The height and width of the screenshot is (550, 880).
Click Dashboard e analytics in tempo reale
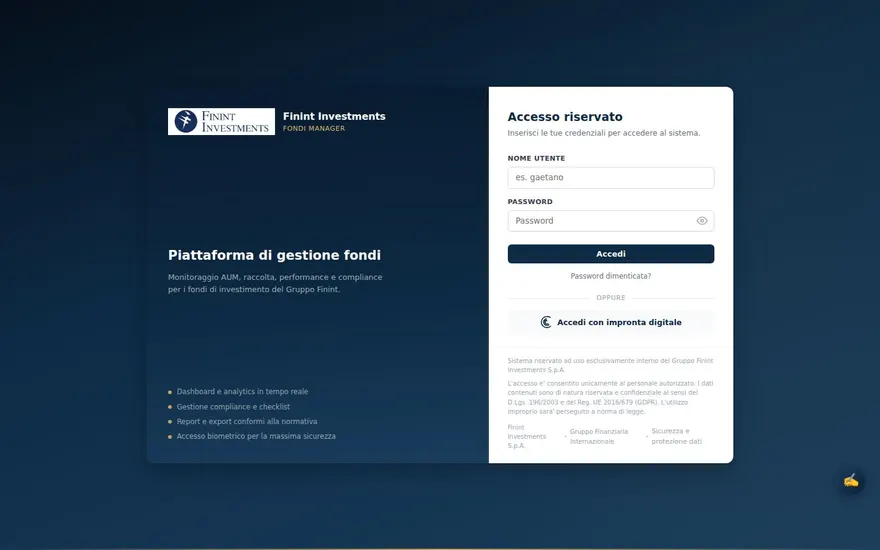(242, 392)
